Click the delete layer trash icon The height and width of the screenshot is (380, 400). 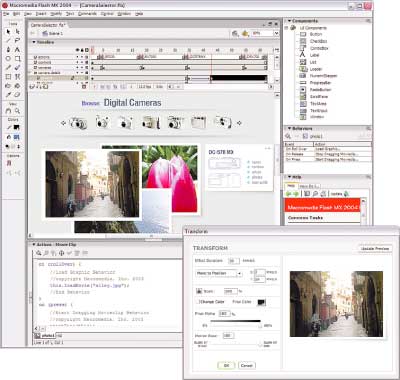tap(84, 87)
